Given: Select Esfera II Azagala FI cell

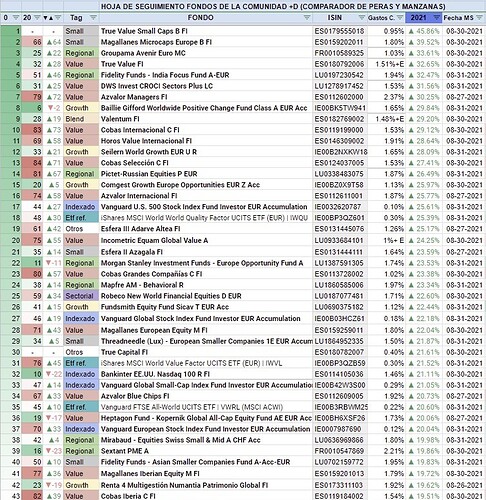Looking at the screenshot, I should [x=206, y=252].
